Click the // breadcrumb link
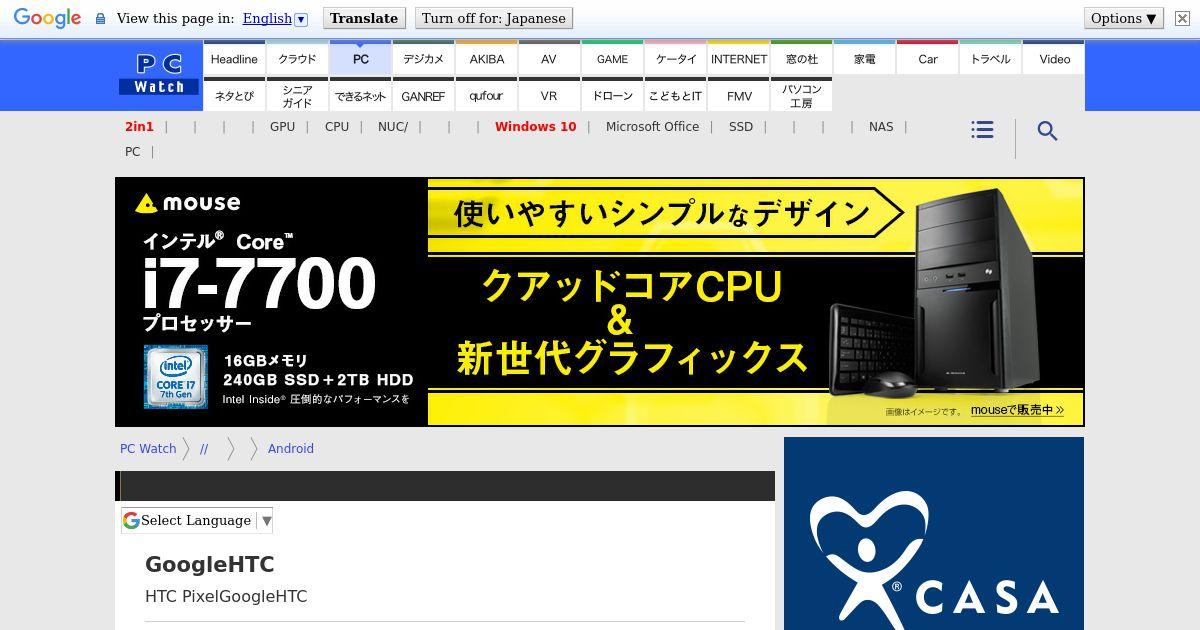1200x630 pixels. pos(204,449)
